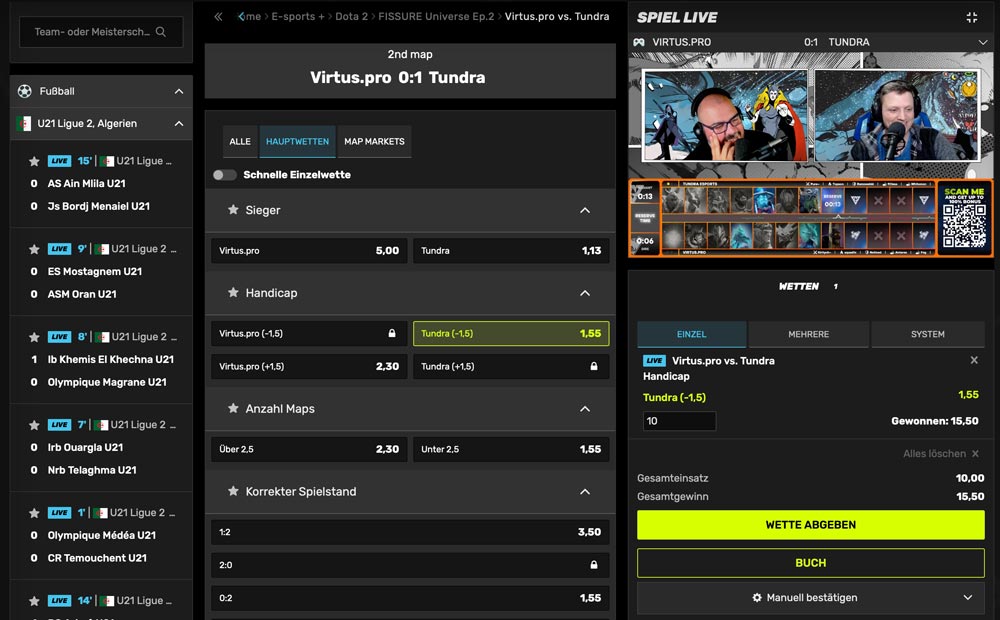Favorite the ES Mostagnem U21 match star
The height and width of the screenshot is (620, 1000).
point(34,249)
